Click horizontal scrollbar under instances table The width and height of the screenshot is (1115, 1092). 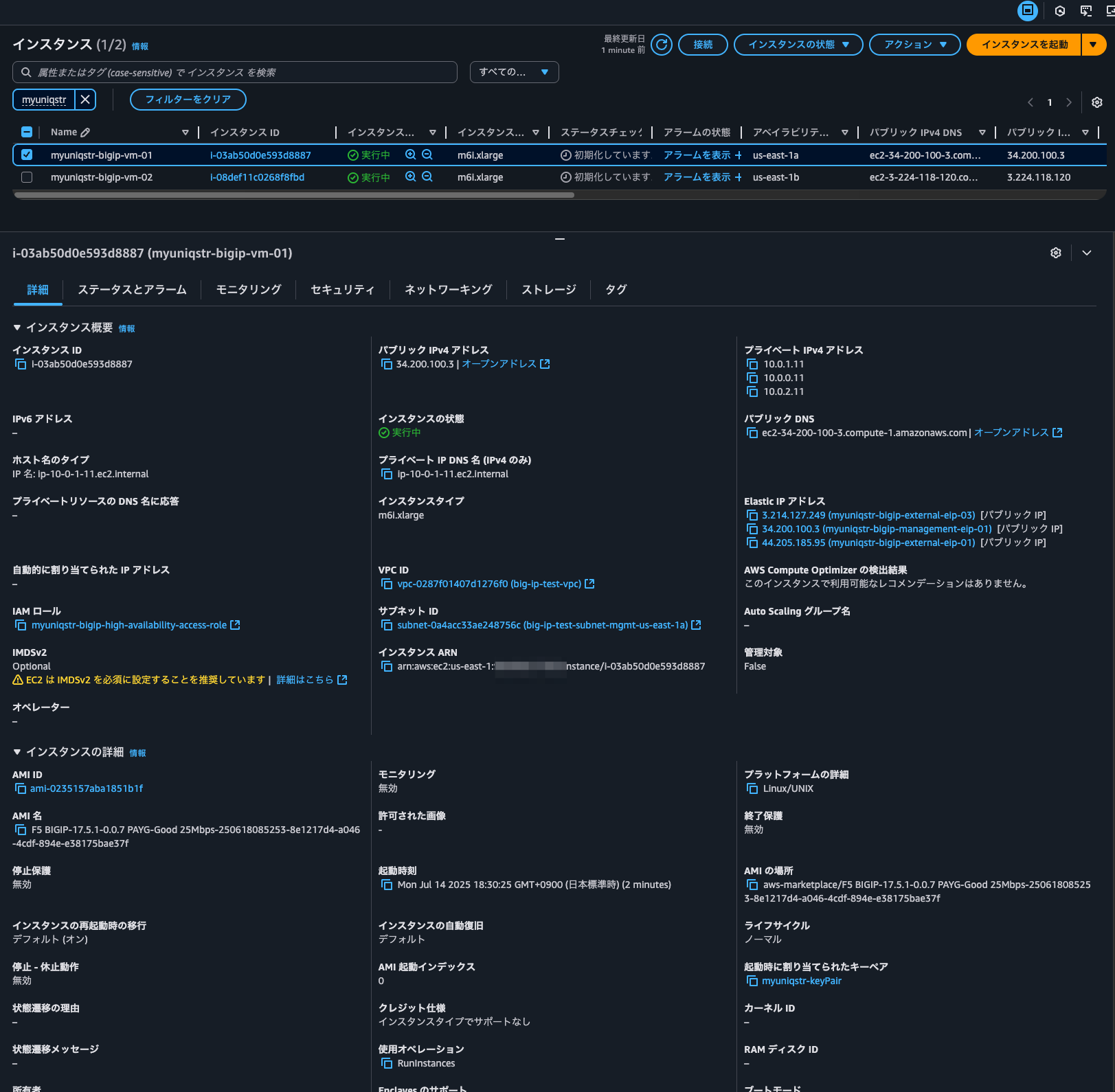coord(294,195)
